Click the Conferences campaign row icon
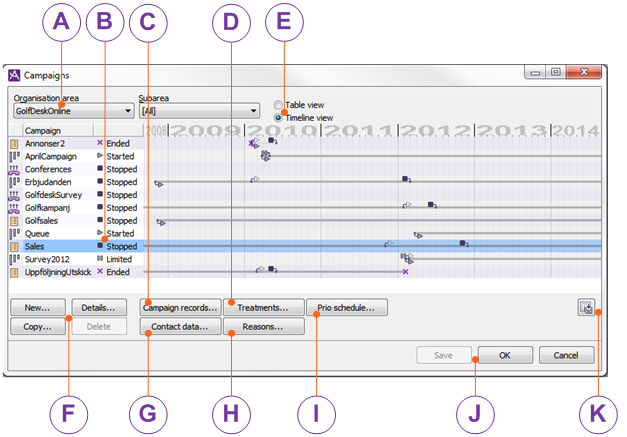 click(x=14, y=169)
